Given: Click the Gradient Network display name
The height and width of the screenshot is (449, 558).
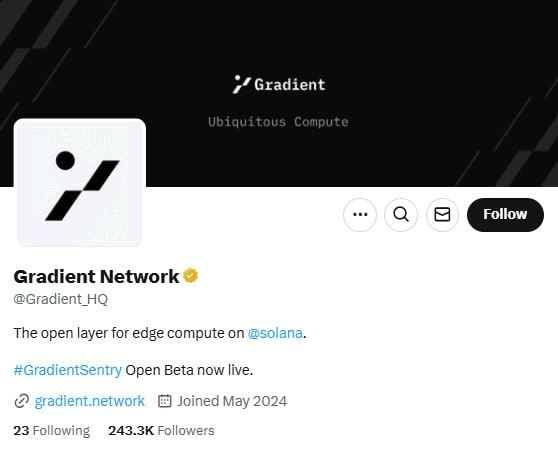Looking at the screenshot, I should click(96, 276).
